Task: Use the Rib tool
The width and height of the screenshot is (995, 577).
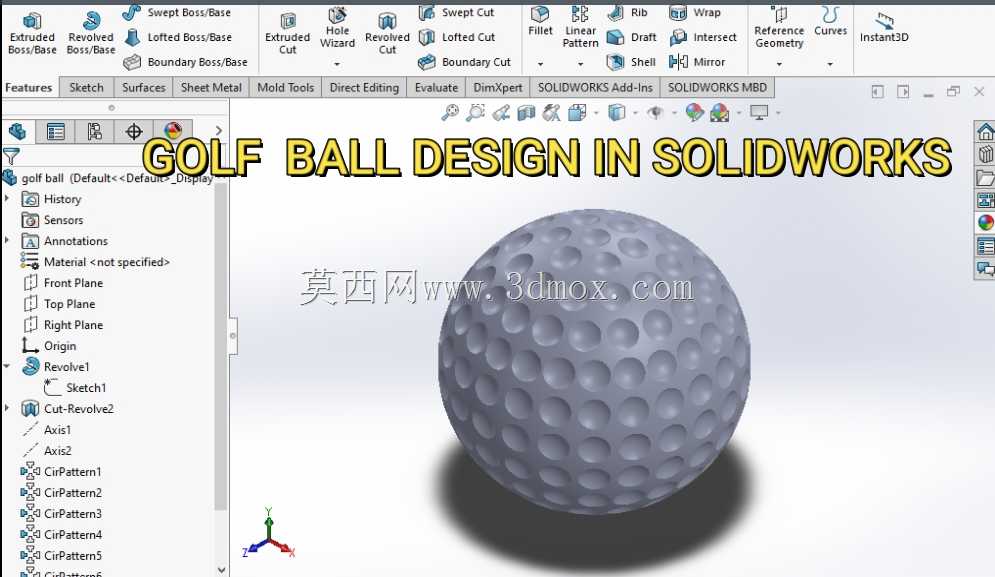Action: click(627, 12)
